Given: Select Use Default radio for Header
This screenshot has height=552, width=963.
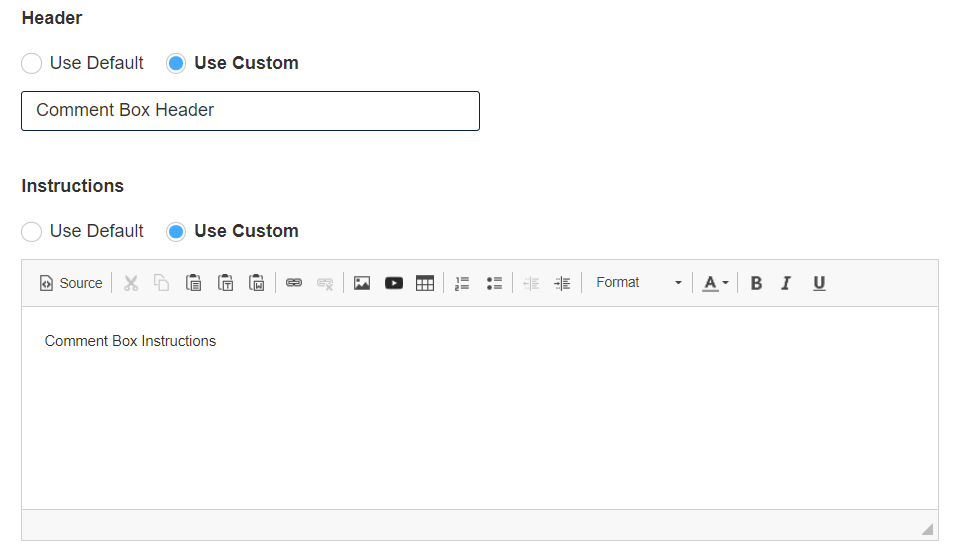Looking at the screenshot, I should (31, 63).
